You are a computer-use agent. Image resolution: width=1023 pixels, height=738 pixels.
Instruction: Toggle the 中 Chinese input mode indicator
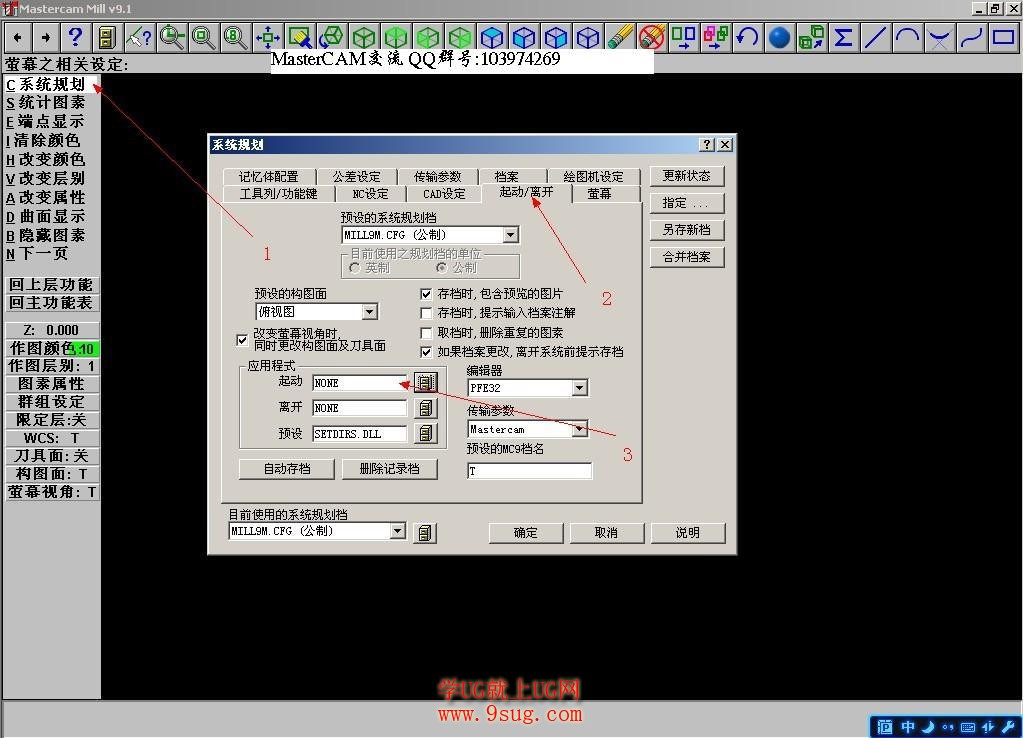[908, 726]
